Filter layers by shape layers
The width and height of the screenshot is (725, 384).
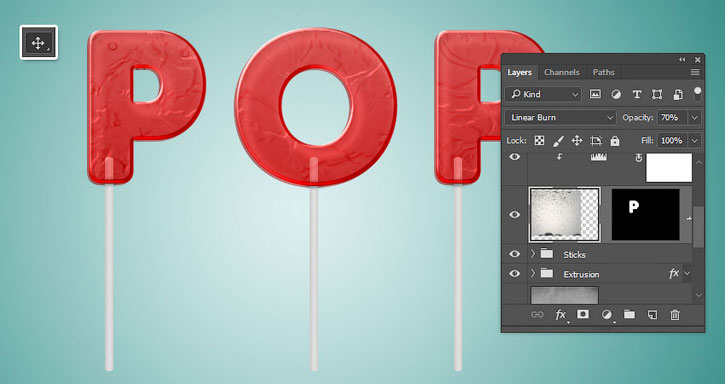coord(657,94)
